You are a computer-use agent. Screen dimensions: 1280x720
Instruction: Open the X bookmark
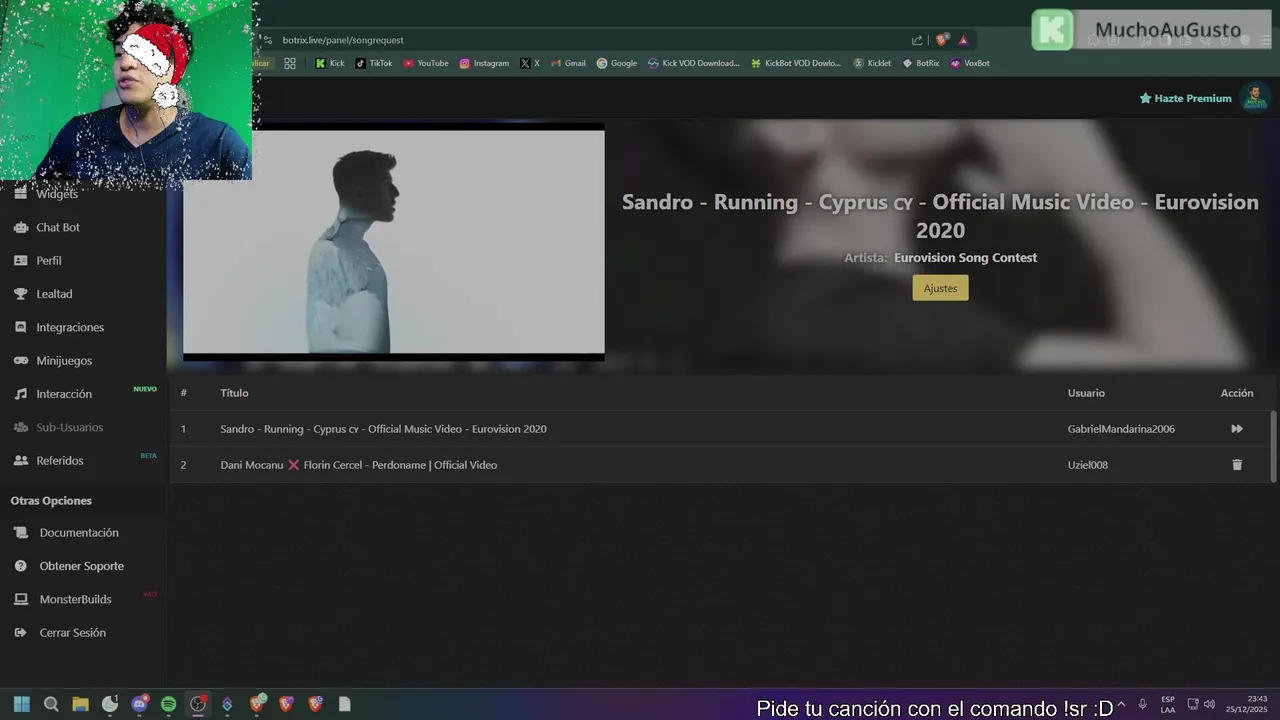530,63
